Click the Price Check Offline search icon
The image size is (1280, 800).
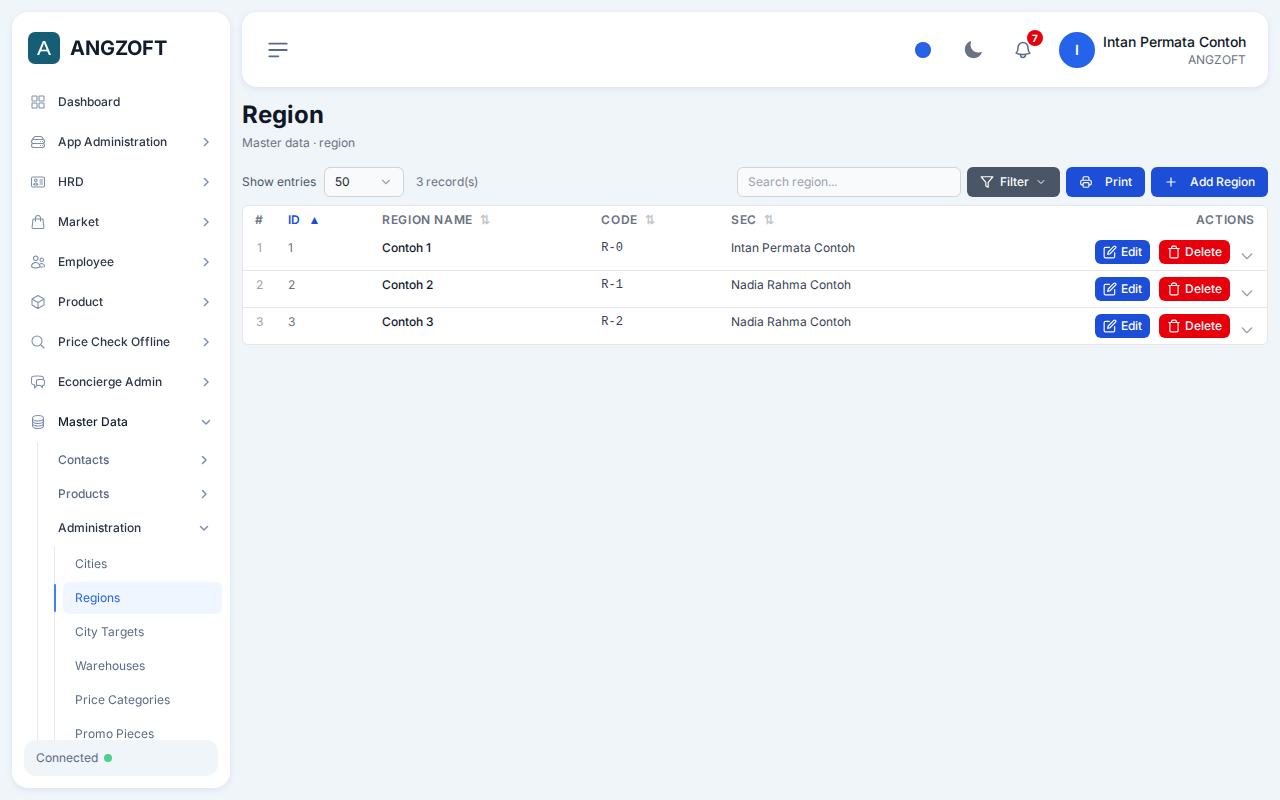pyautogui.click(x=38, y=342)
